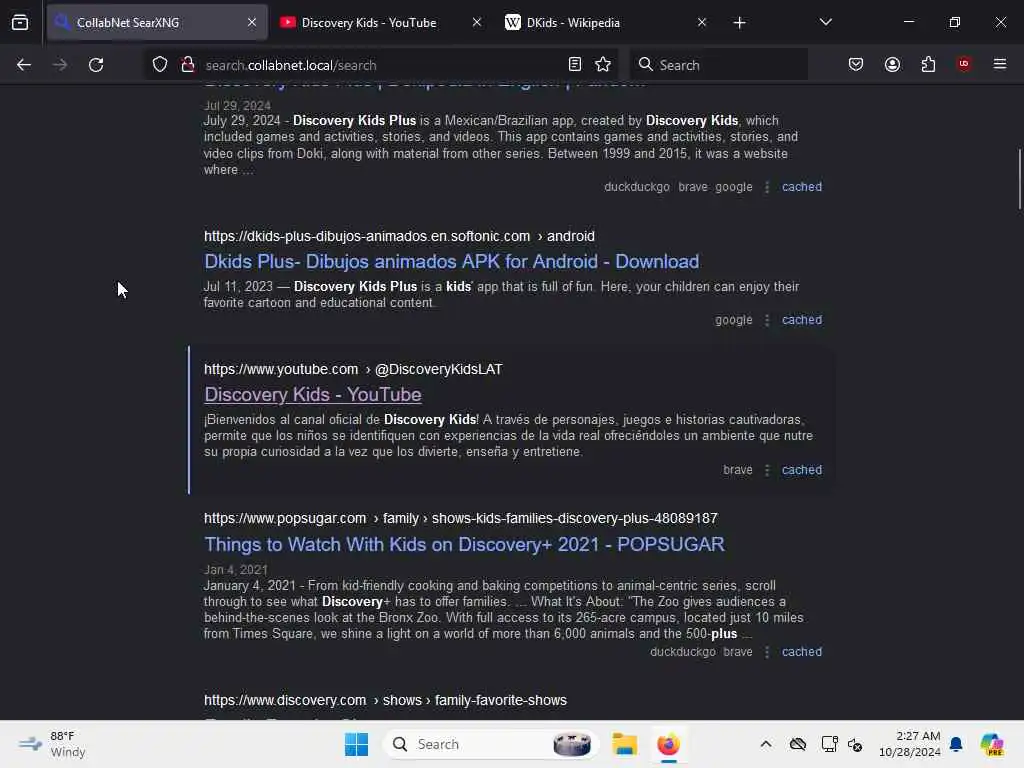The width and height of the screenshot is (1024, 768).
Task: Click youtube.com @DiscoveryKidsLAT URL text
Action: 353,370
